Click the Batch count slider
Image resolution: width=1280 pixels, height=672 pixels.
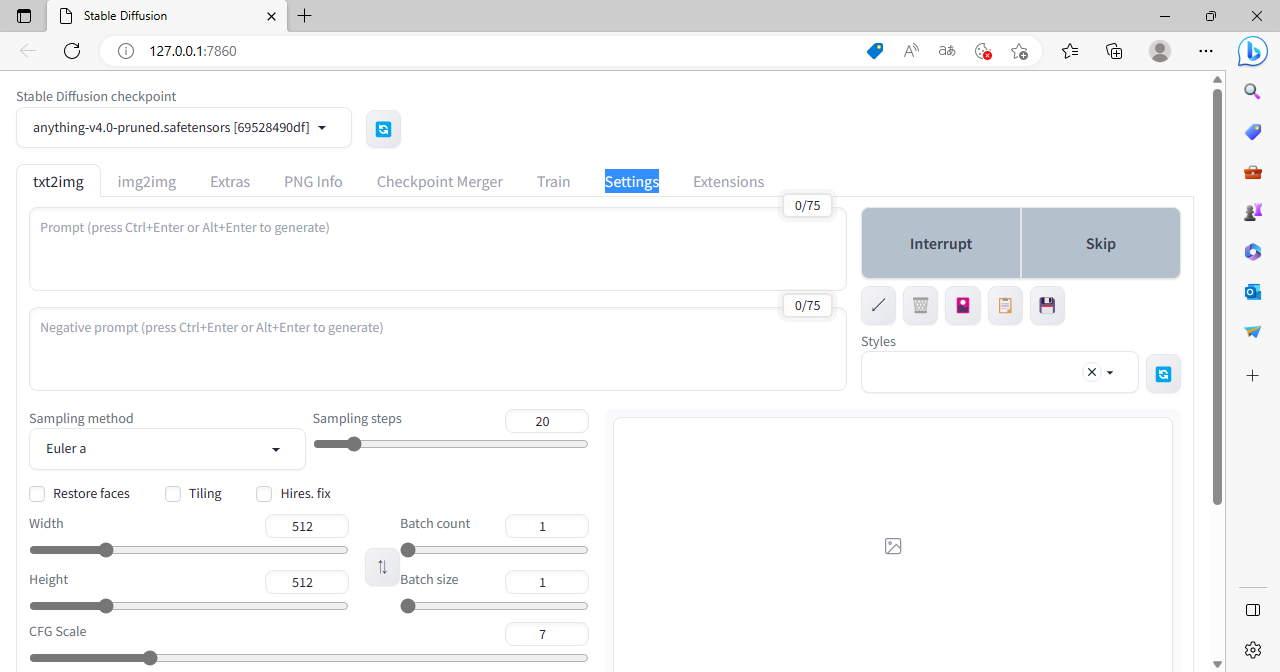494,550
